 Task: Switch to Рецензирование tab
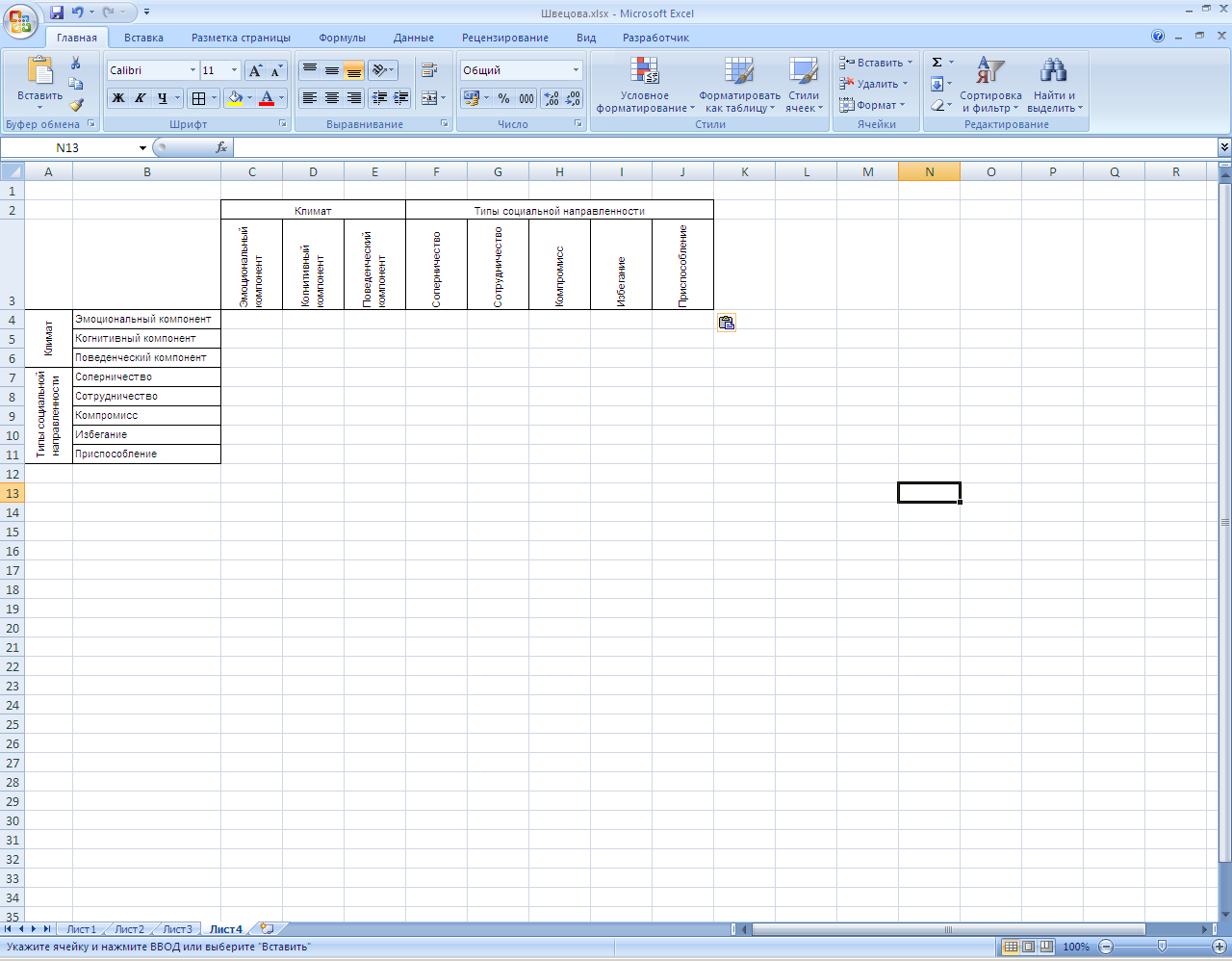504,38
